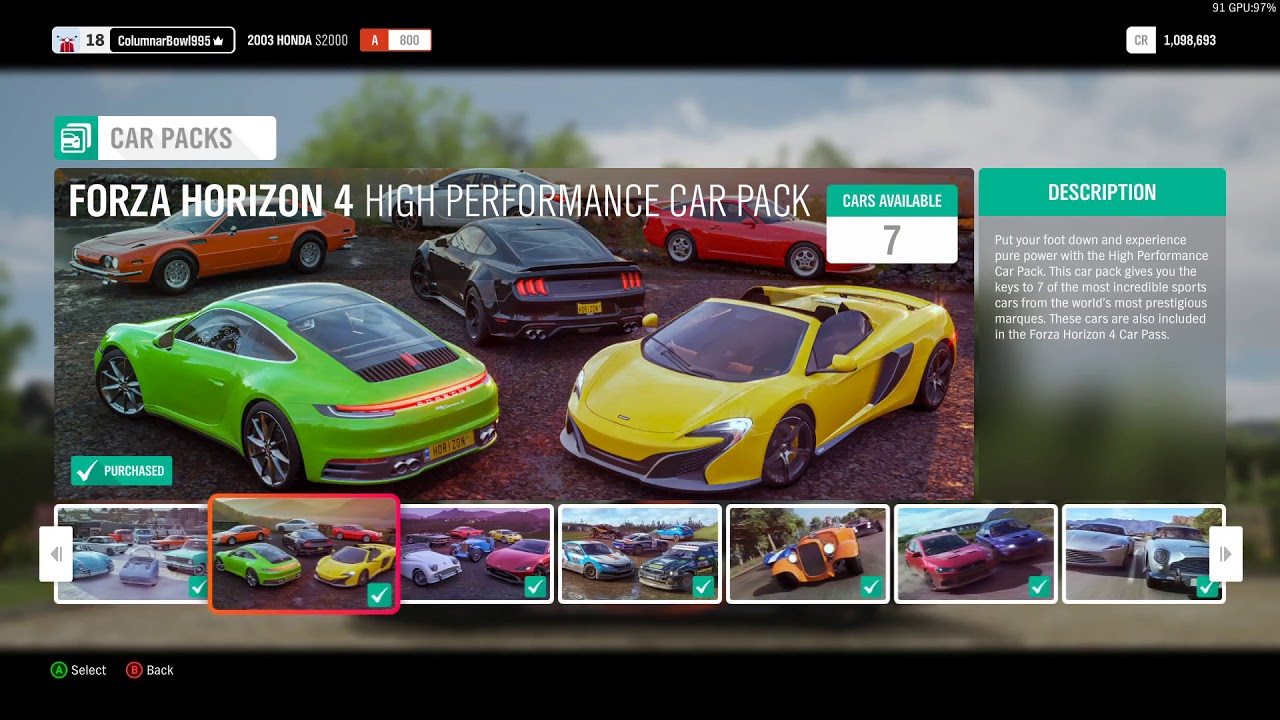Click checkmark on orange hot rod thumbnail

click(x=871, y=587)
